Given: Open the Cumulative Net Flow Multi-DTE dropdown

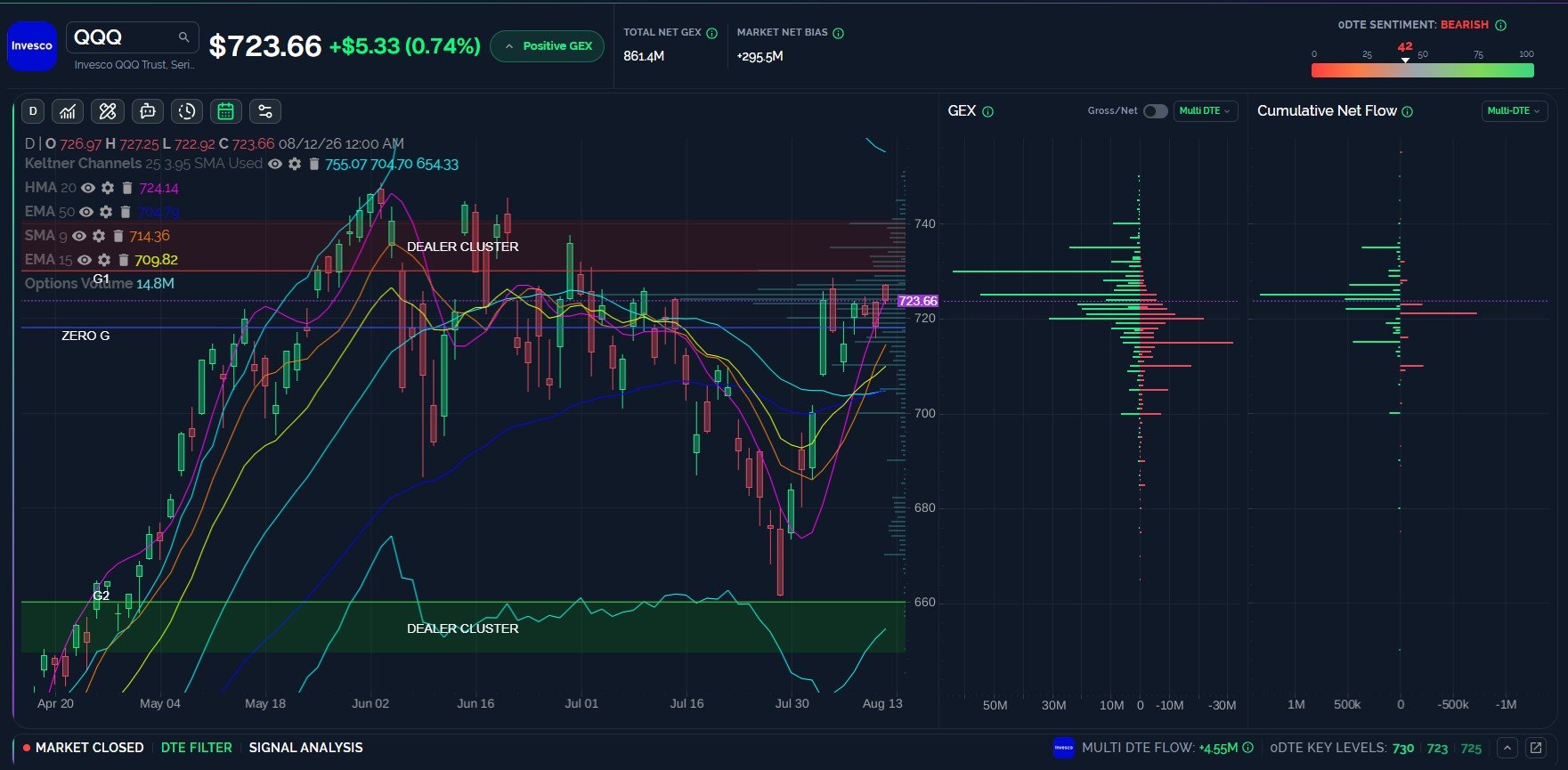Looking at the screenshot, I should pyautogui.click(x=1514, y=111).
